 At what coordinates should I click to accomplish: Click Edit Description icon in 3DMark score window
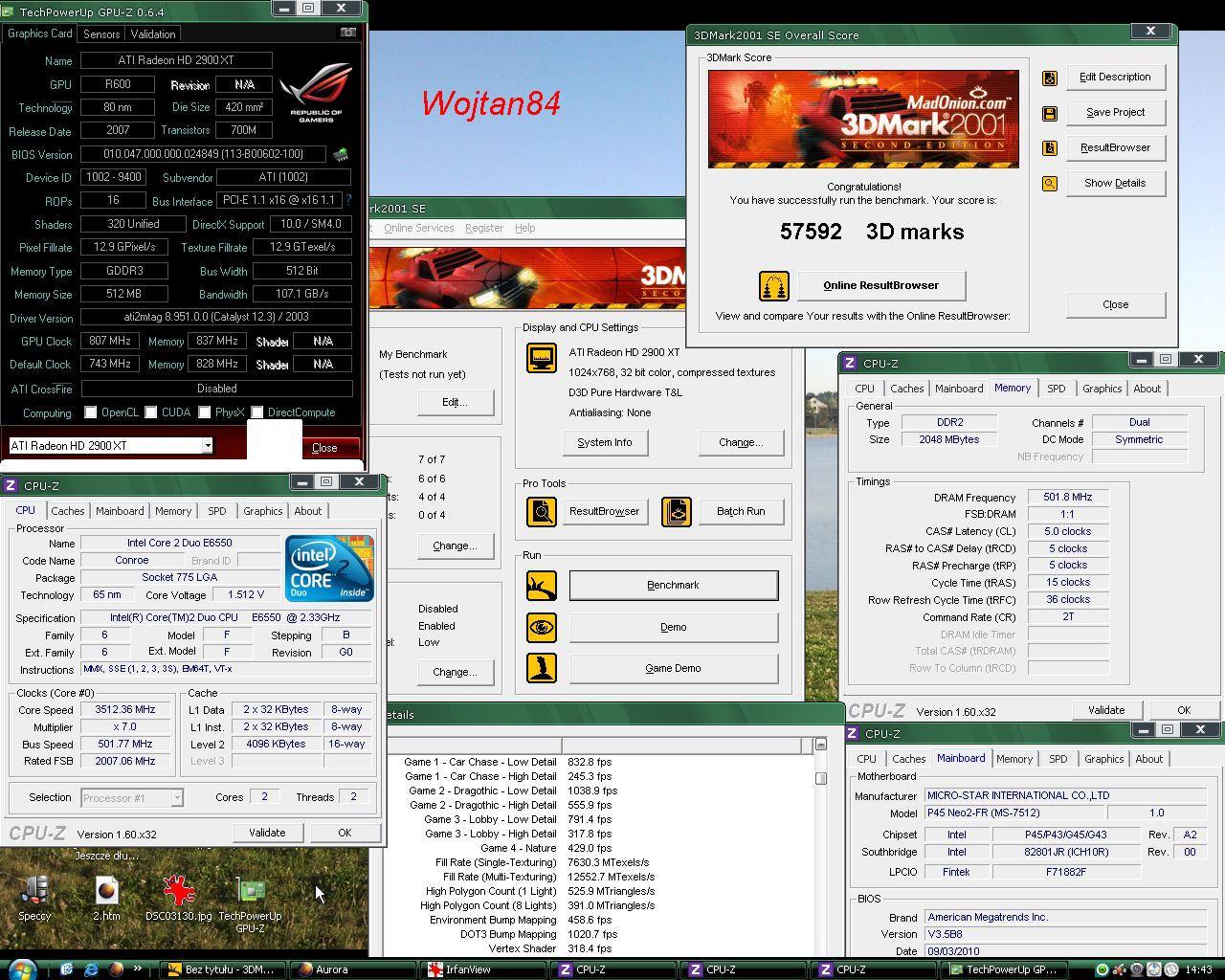[x=1050, y=78]
